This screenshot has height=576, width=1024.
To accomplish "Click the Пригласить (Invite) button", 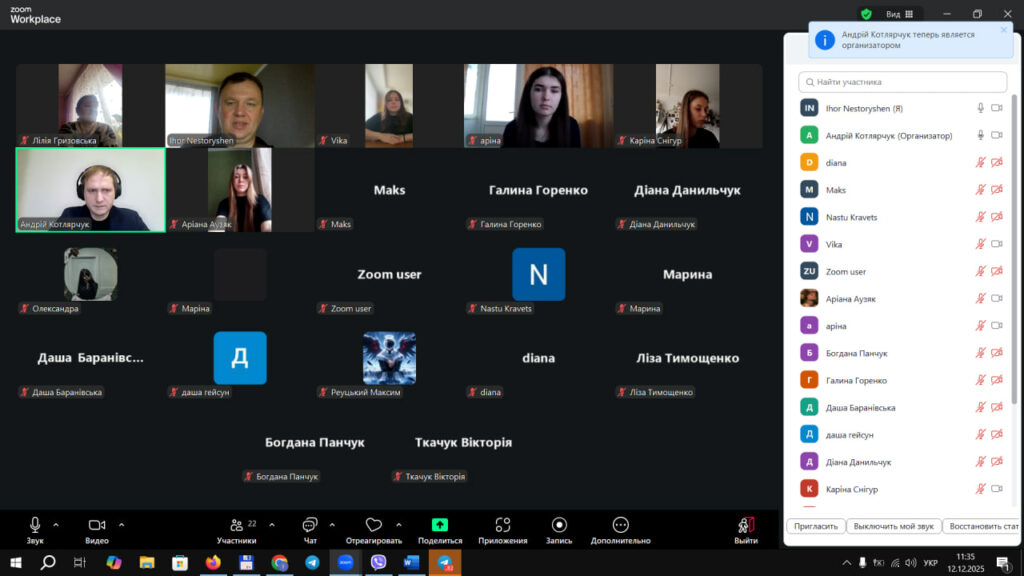I will (x=815, y=526).
